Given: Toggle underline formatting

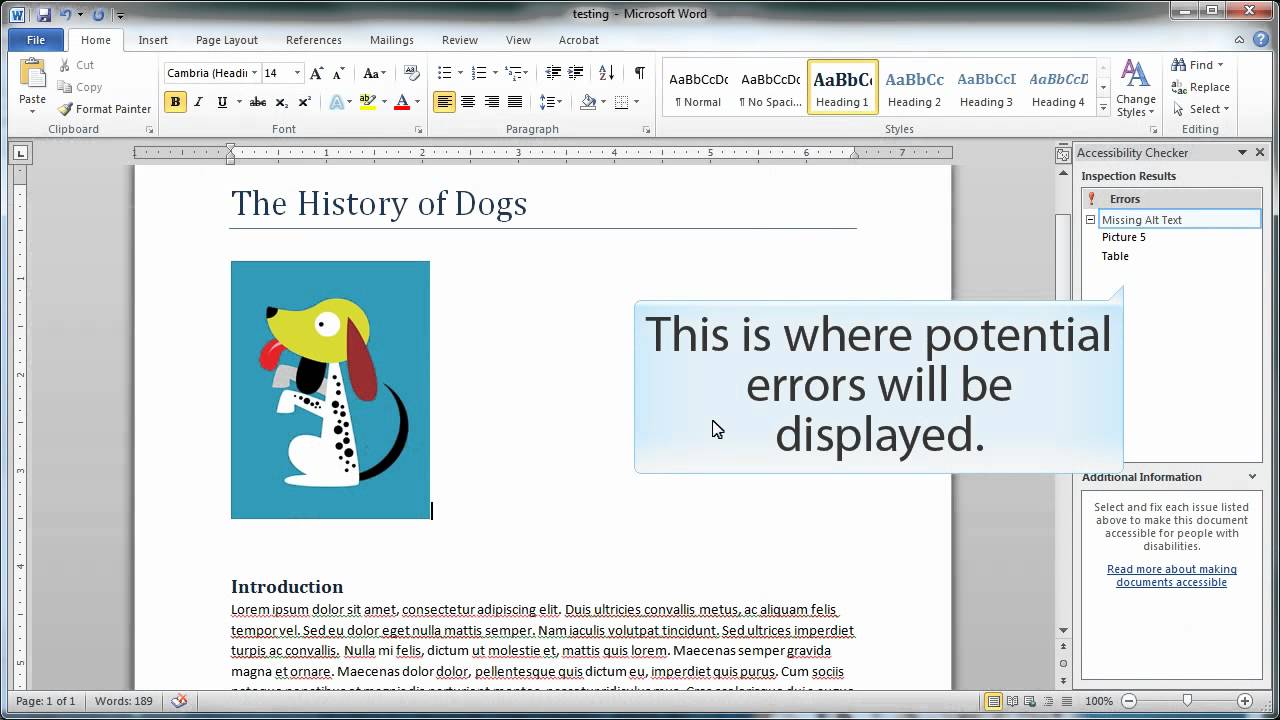Looking at the screenshot, I should click(x=221, y=102).
